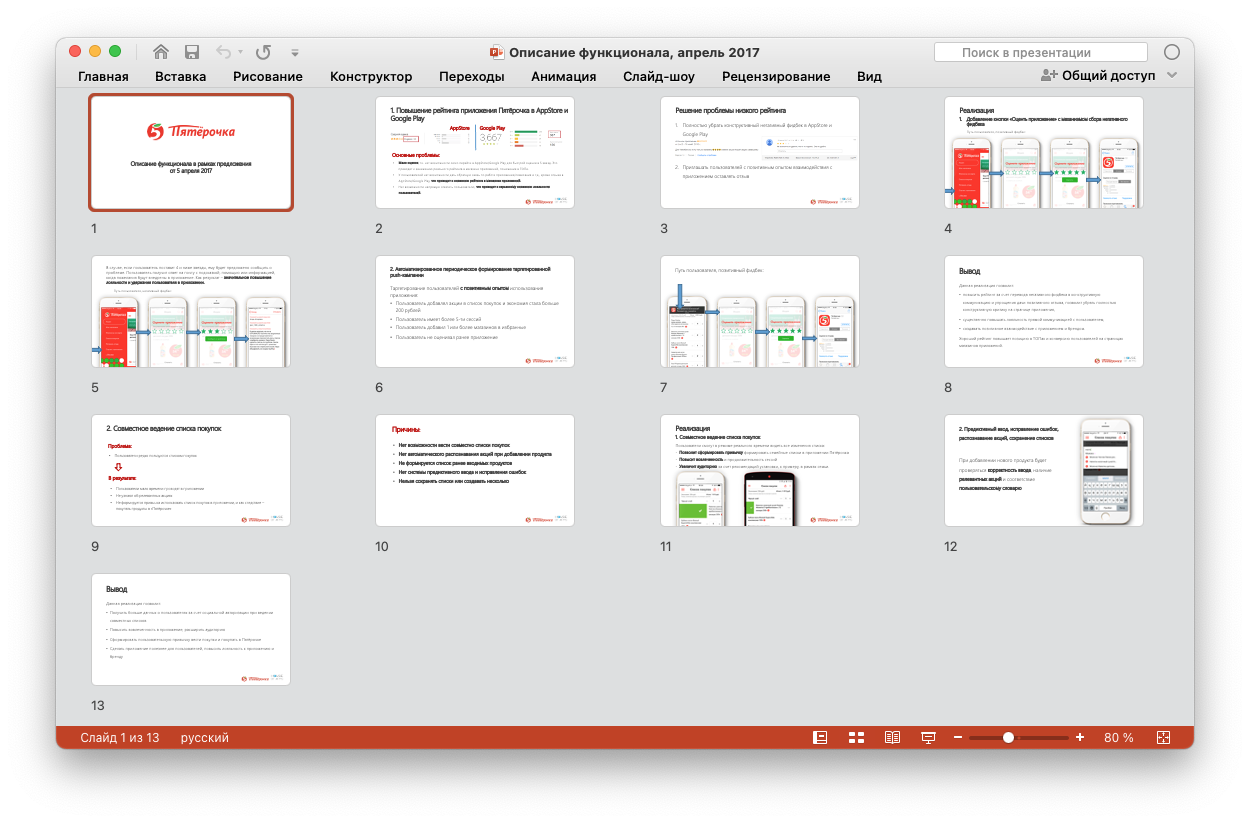Switch to the Слайд-шоу tab
Screen dimensions: 1250x823
click(x=659, y=76)
